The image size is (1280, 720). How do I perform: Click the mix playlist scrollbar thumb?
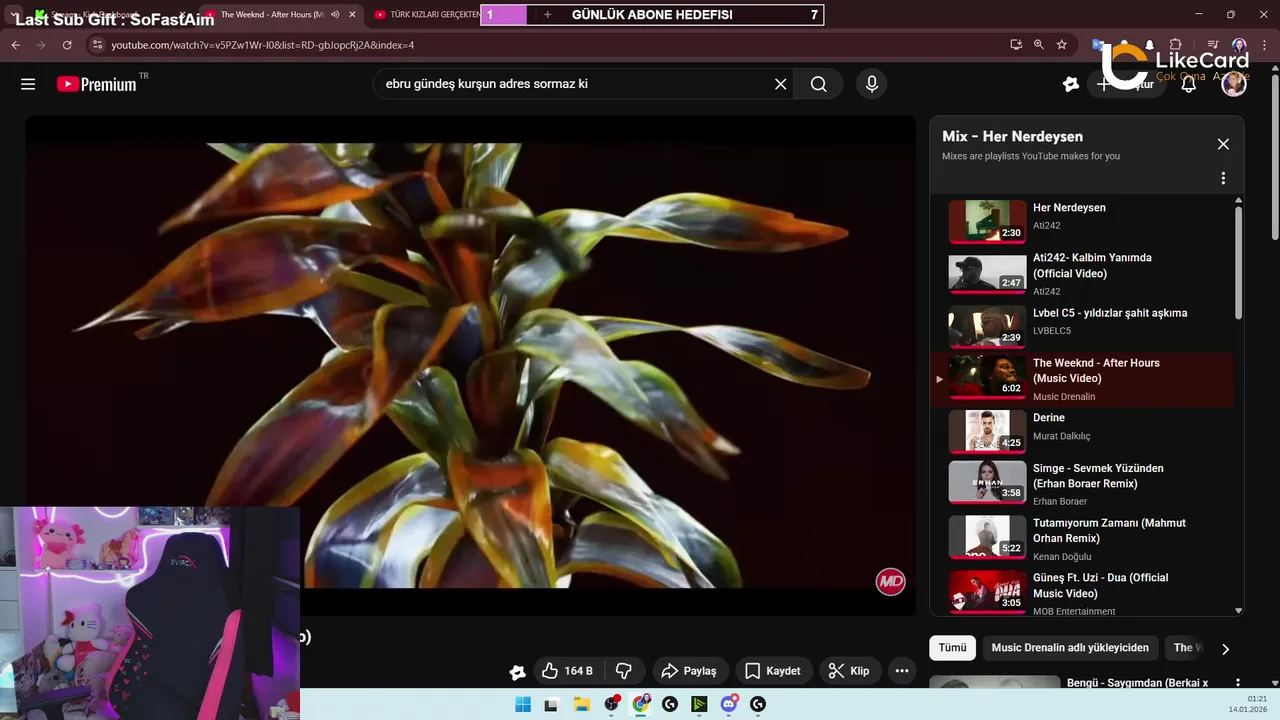point(1238,262)
